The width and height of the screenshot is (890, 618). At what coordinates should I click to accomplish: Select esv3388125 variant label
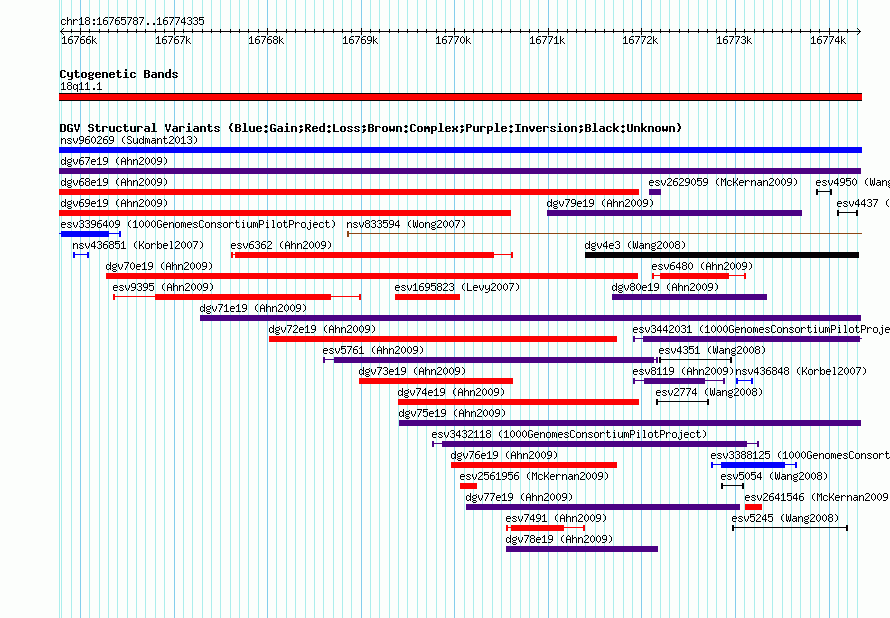[x=800, y=455]
